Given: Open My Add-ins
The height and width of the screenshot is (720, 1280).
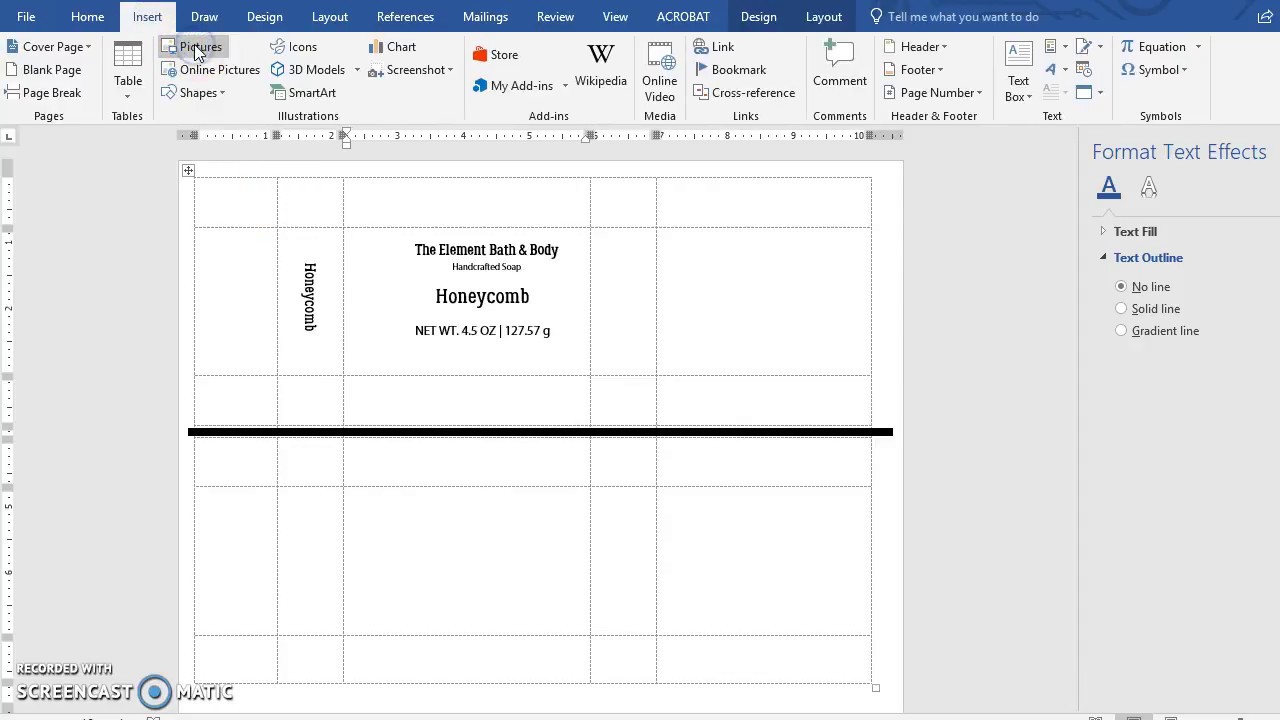Looking at the screenshot, I should [513, 86].
